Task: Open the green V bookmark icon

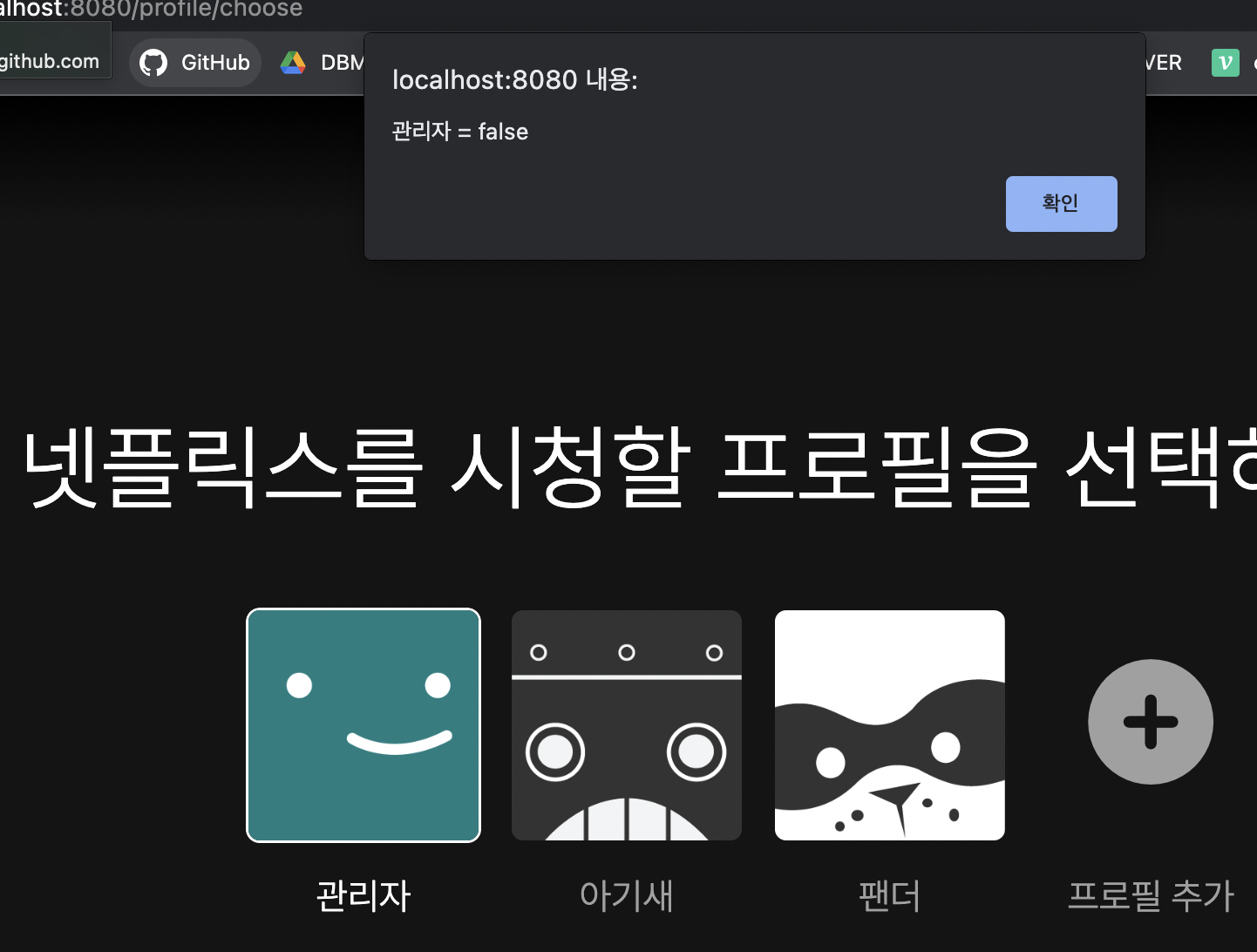Action: [1226, 63]
